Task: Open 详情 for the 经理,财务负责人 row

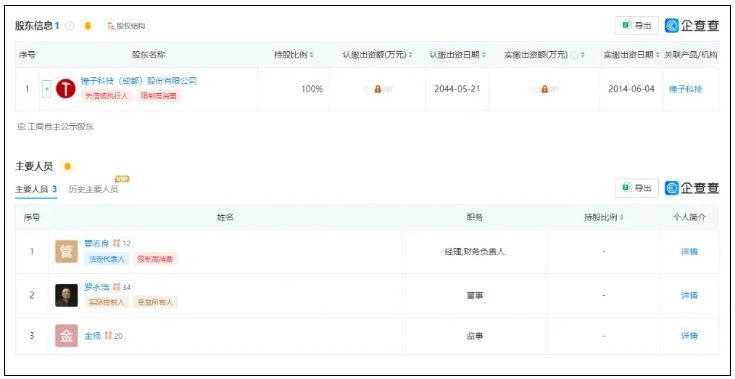Action: [689, 252]
